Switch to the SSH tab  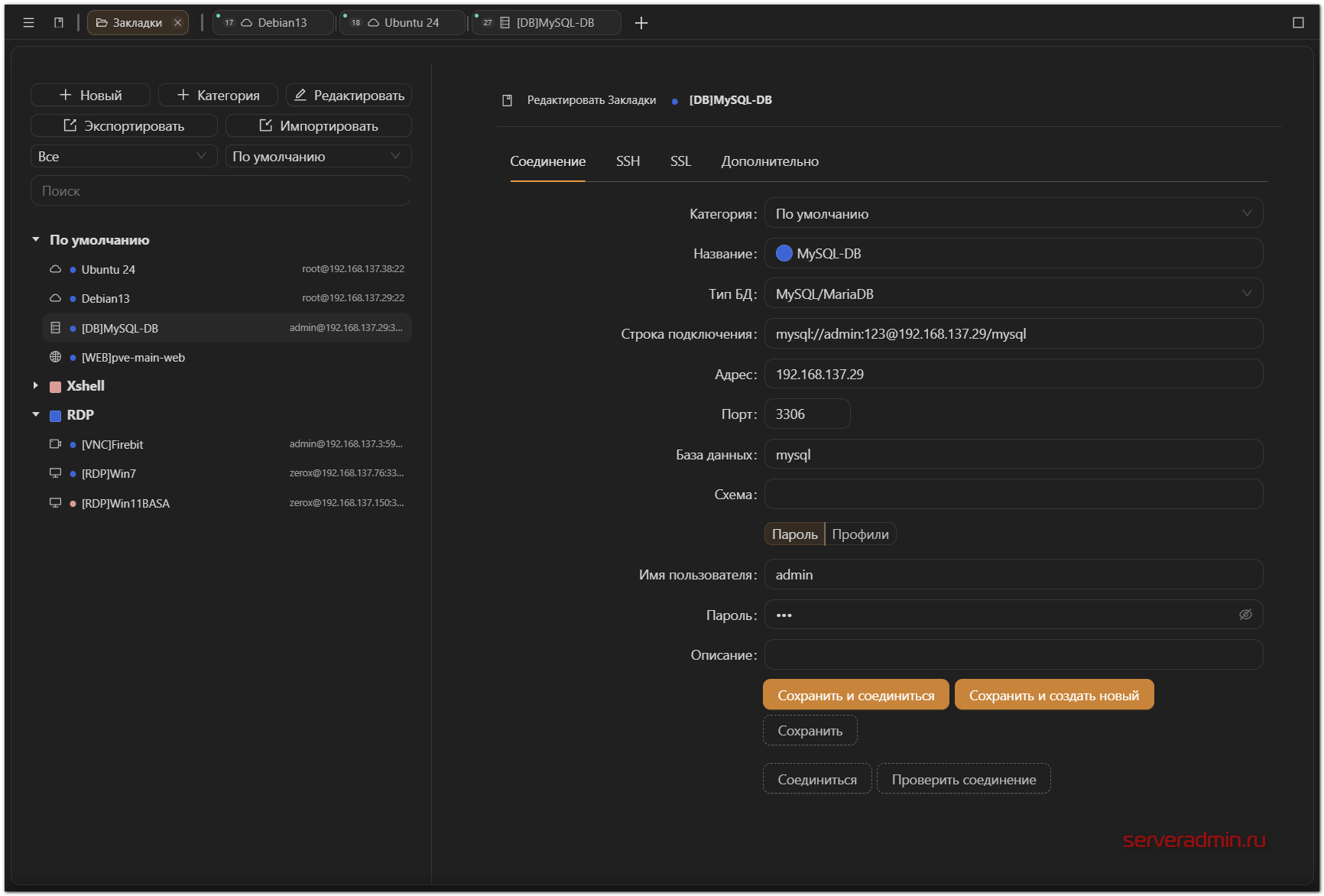pos(628,161)
